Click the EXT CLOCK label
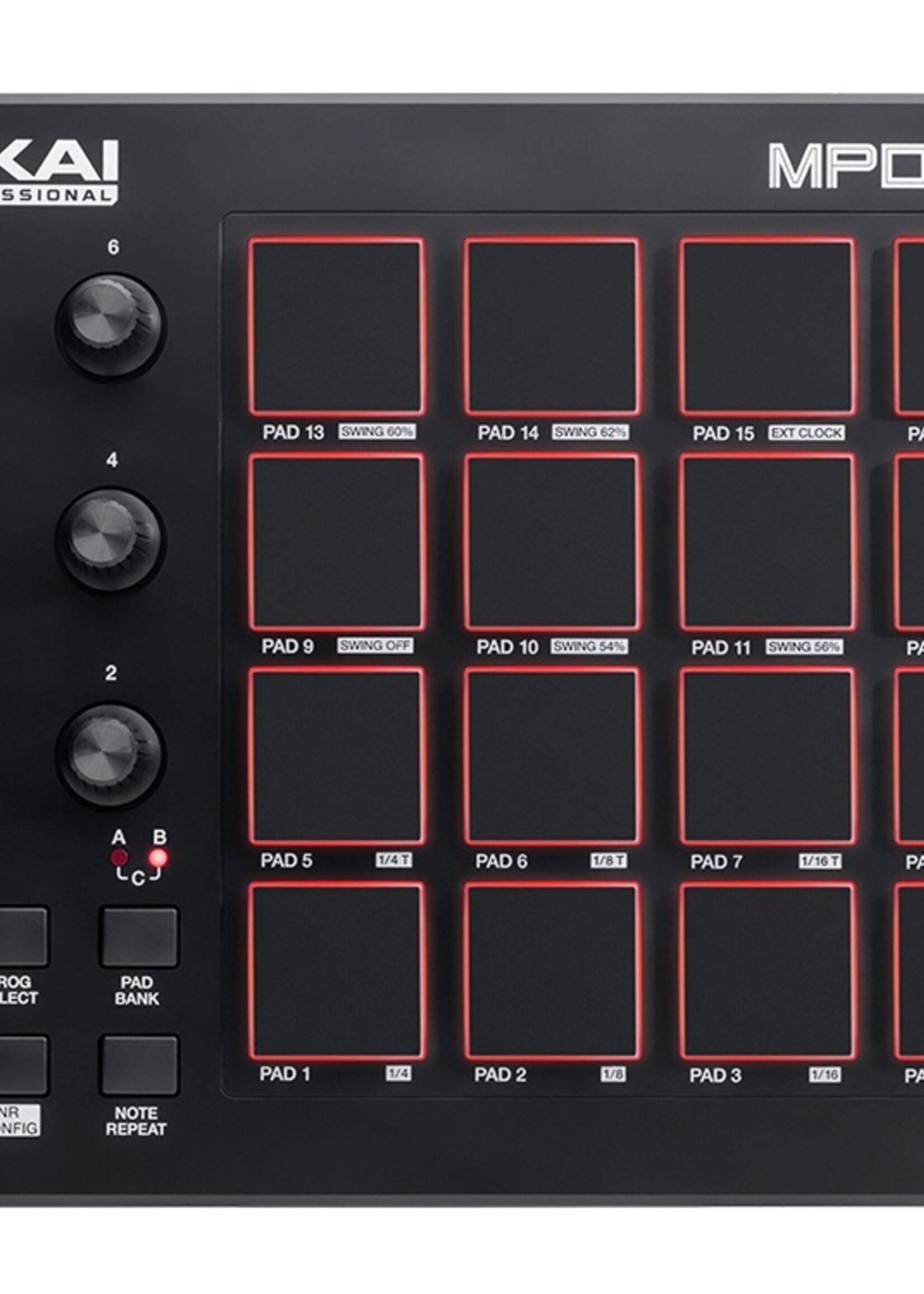 click(x=806, y=433)
